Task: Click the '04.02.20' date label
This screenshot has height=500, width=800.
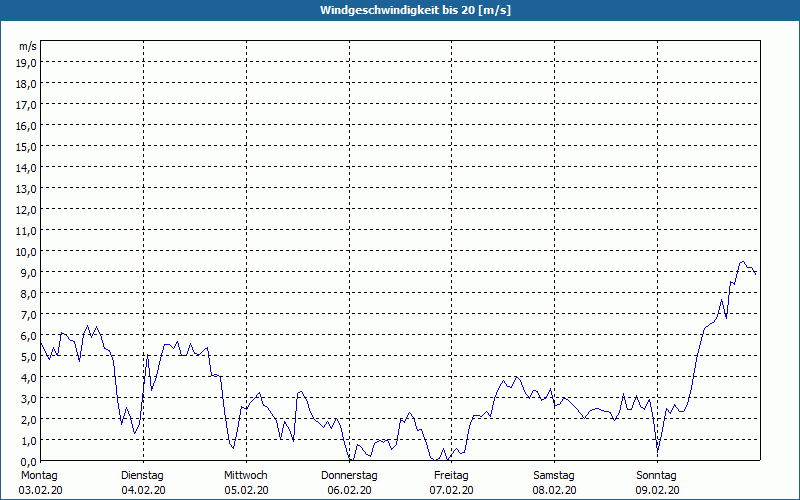Action: (143, 490)
